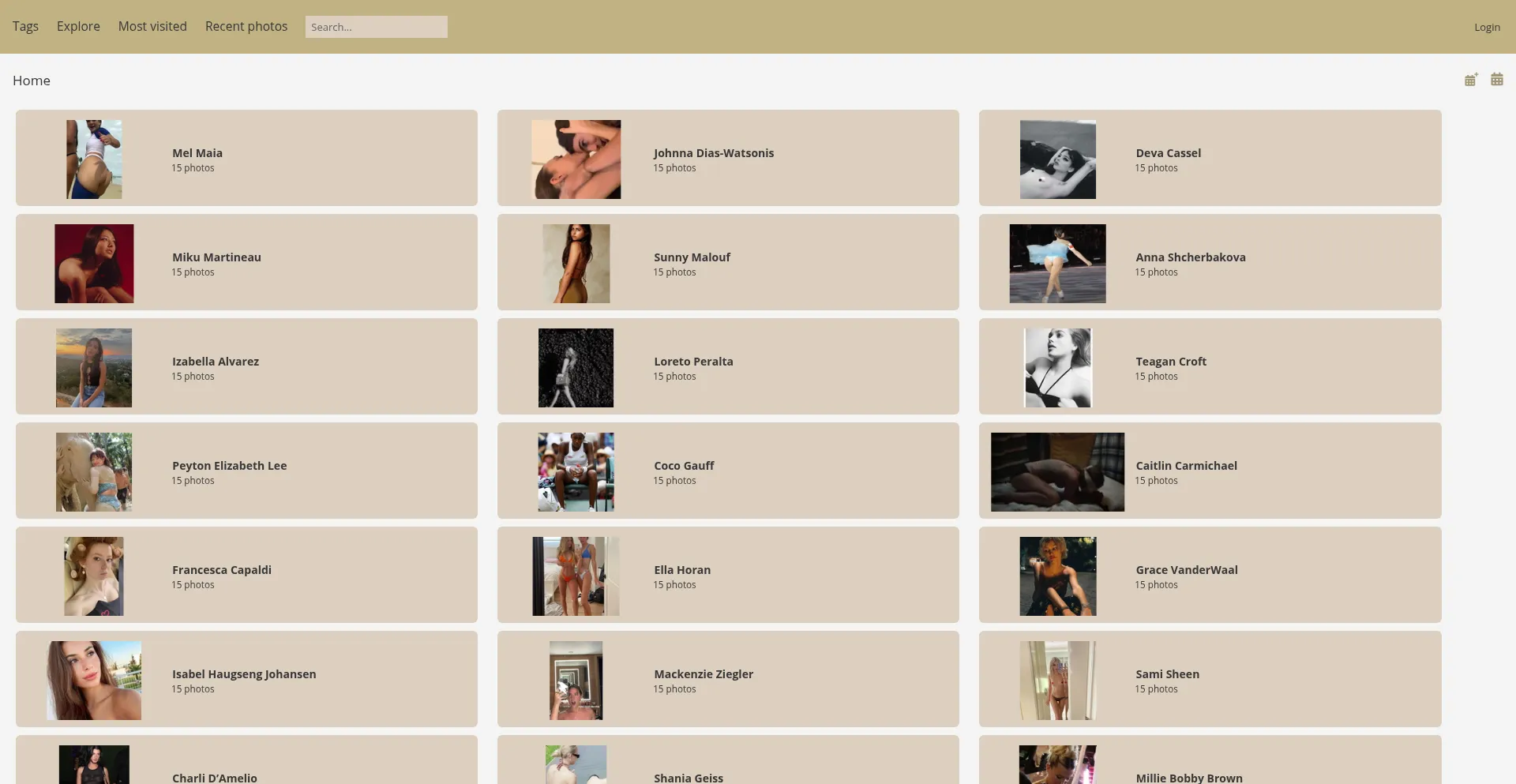This screenshot has height=784, width=1516.
Task: Open the Anna Shcherbakova album title
Action: (1191, 257)
